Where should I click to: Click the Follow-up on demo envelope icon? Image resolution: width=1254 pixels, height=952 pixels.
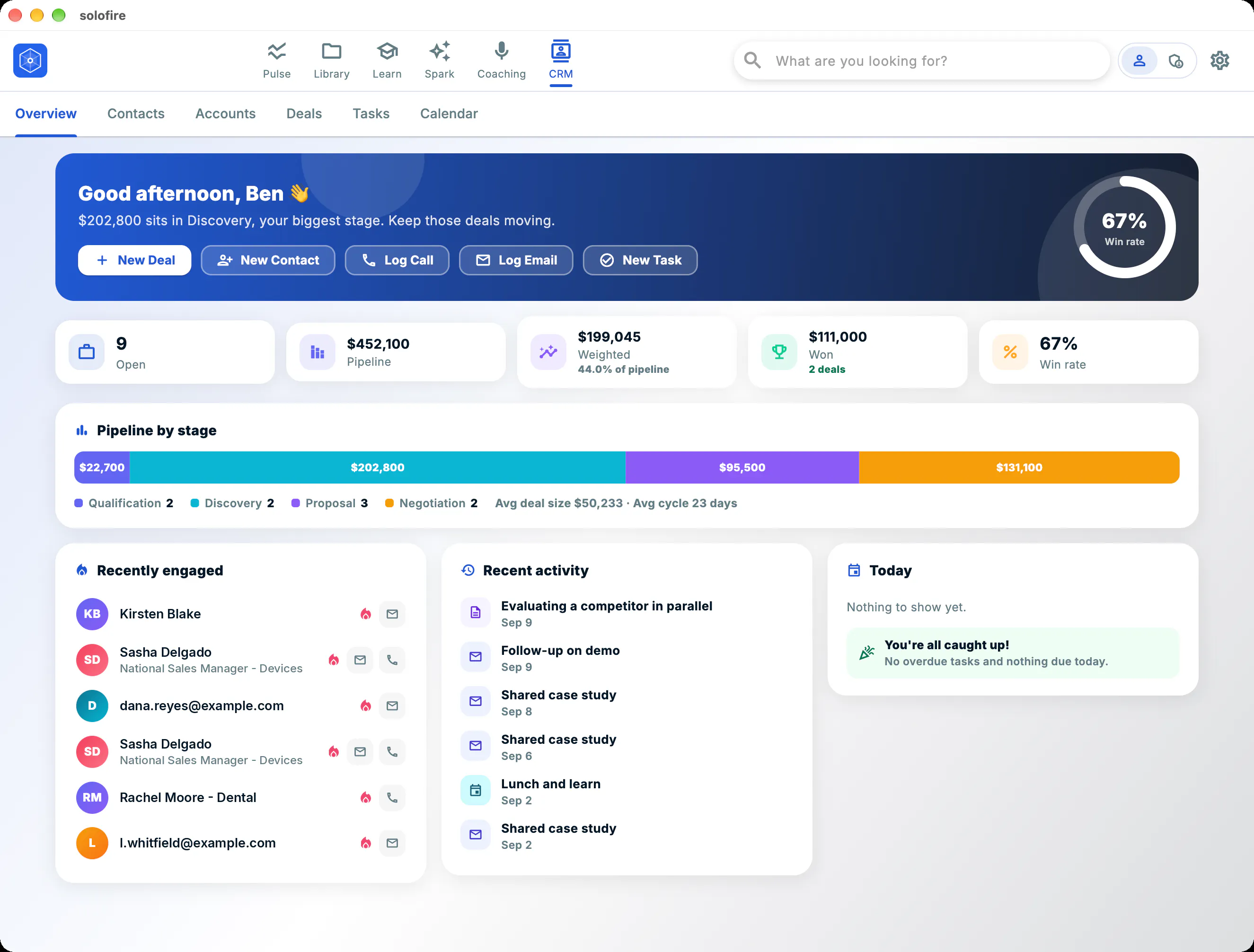476,657
